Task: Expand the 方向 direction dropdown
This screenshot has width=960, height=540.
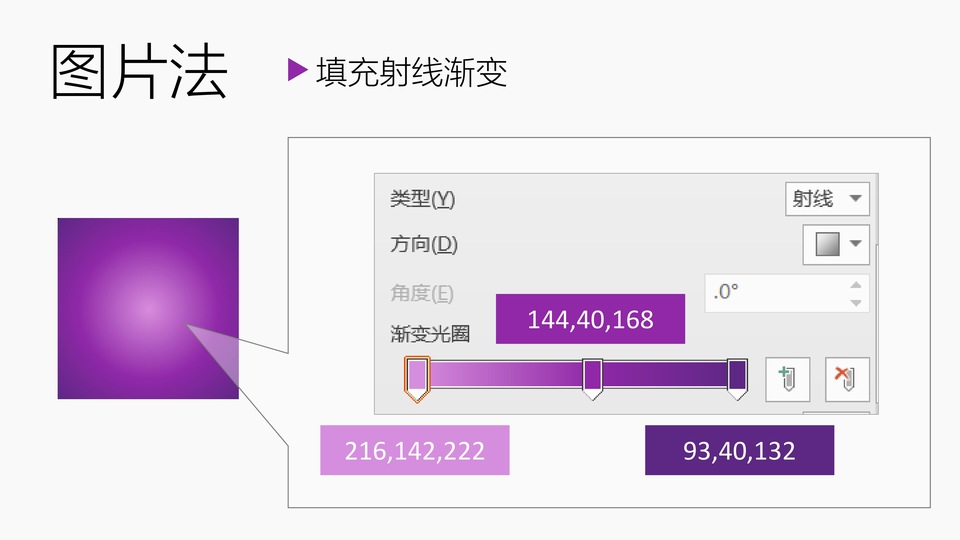Action: click(x=855, y=244)
